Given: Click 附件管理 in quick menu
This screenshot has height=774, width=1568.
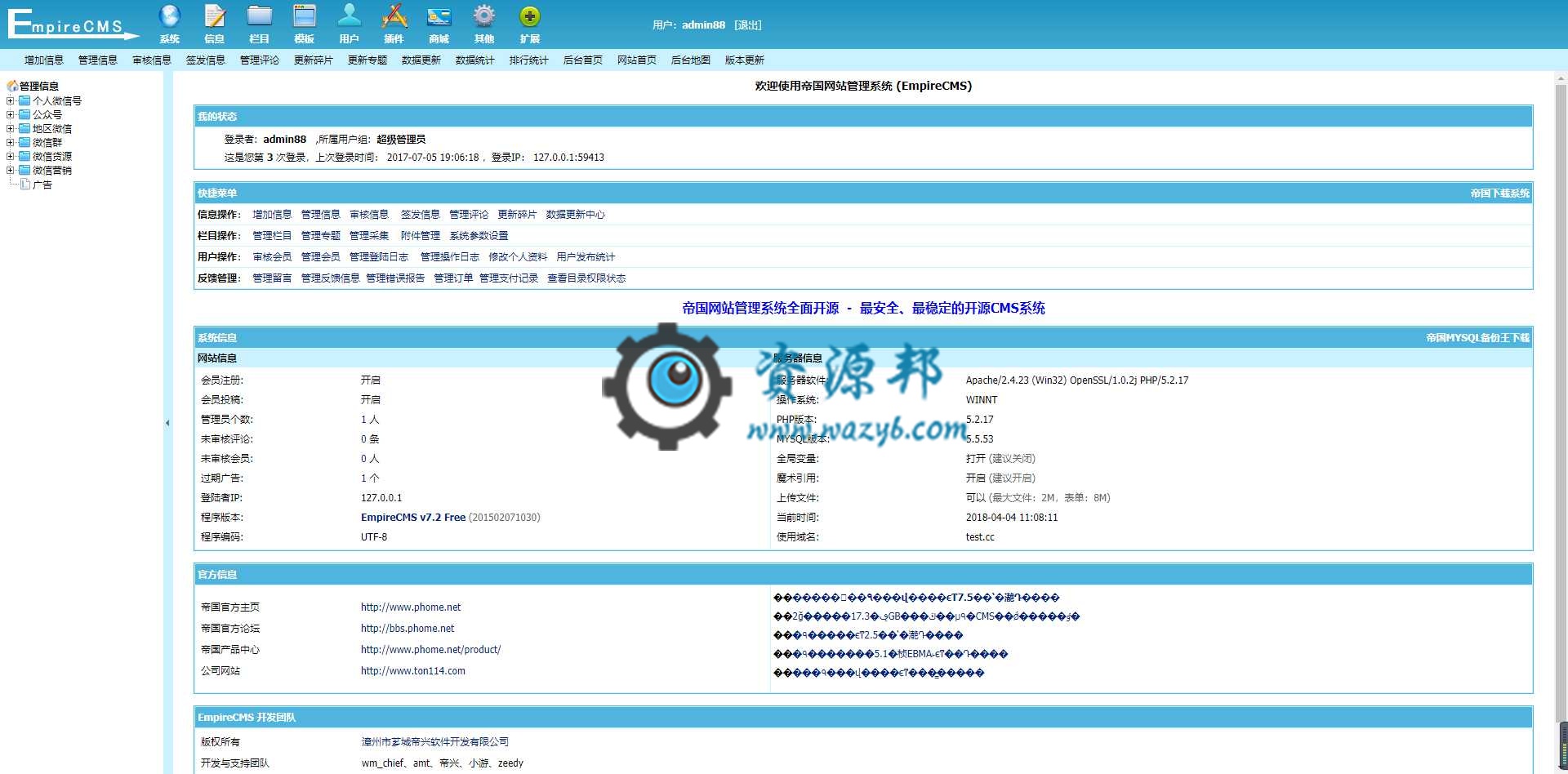Looking at the screenshot, I should pos(421,236).
